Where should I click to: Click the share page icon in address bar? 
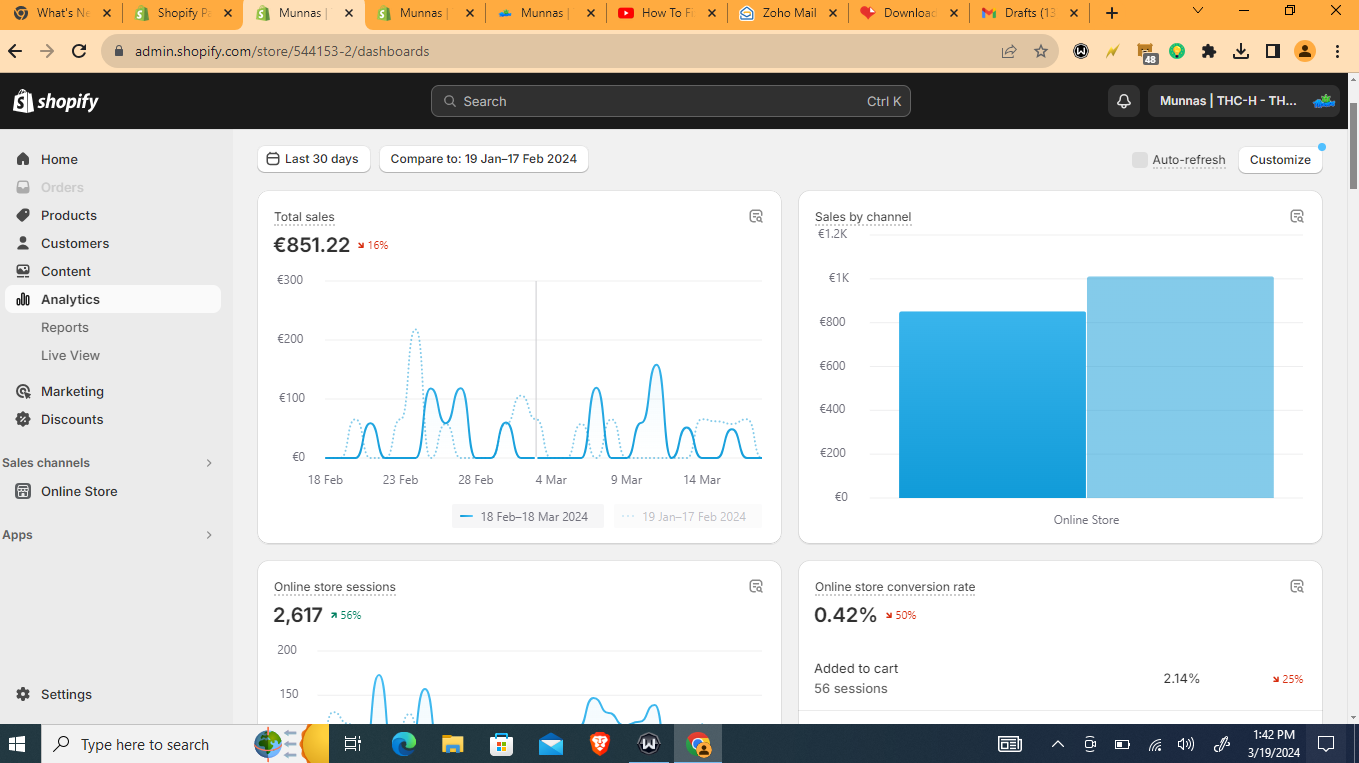tap(1009, 51)
